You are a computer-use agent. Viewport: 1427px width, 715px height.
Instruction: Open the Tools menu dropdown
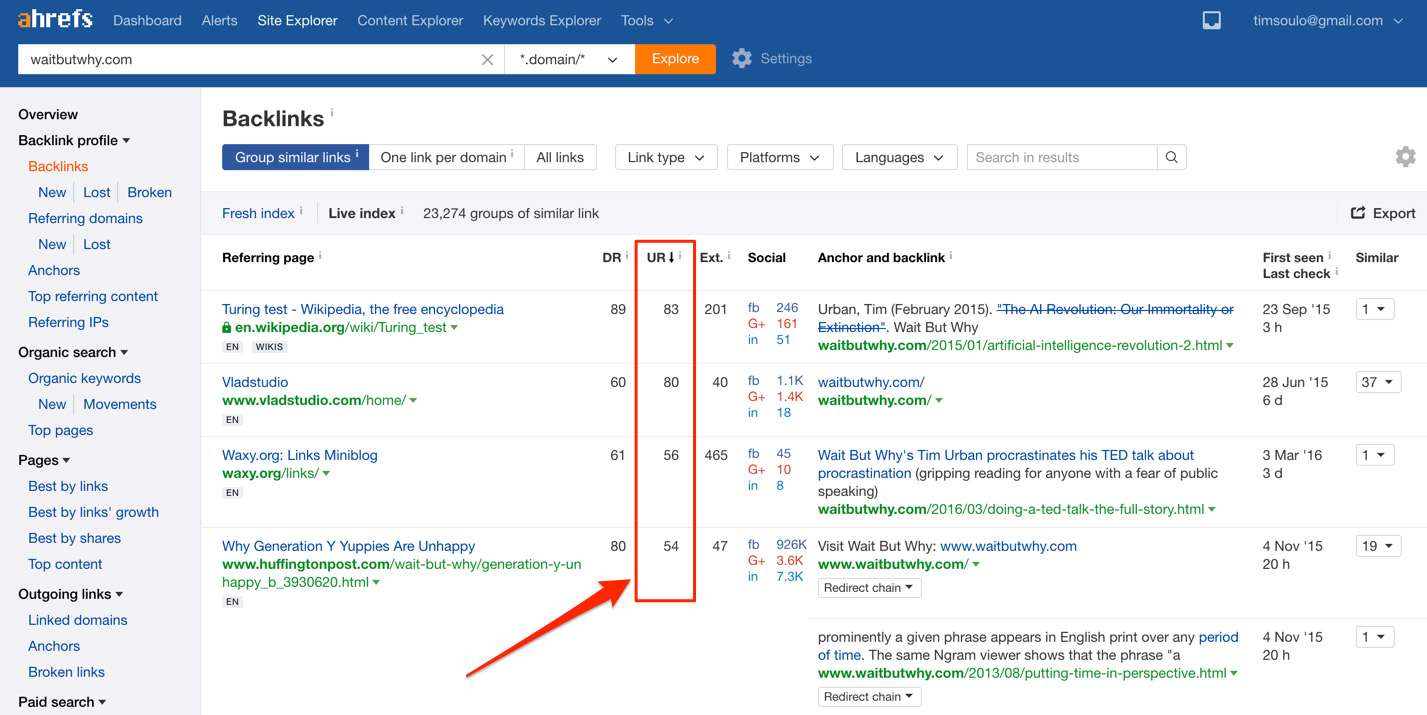click(646, 20)
